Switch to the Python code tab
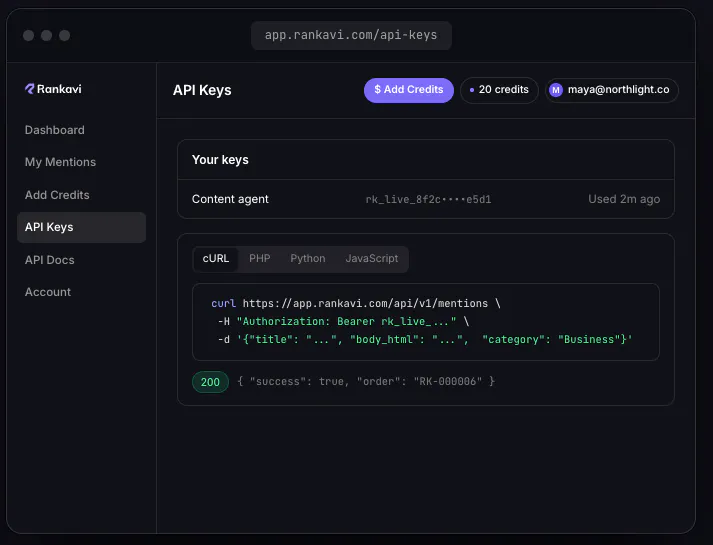Image resolution: width=713 pixels, height=545 pixels. click(308, 259)
